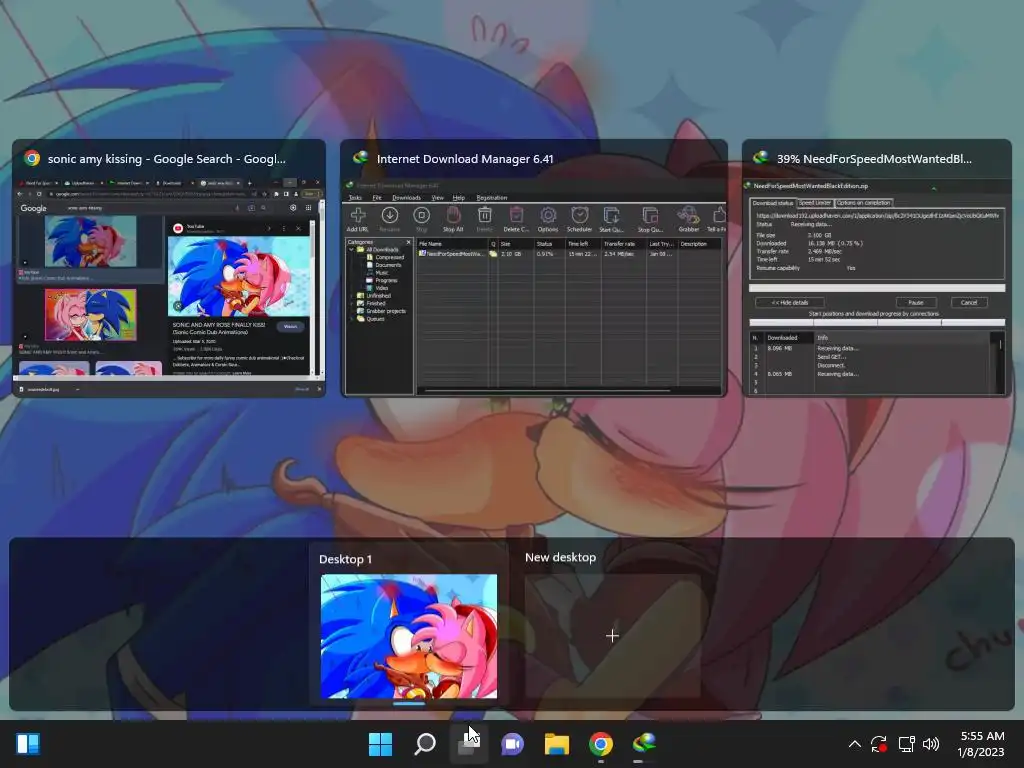Click Add URL icon in IDM preview

(358, 219)
